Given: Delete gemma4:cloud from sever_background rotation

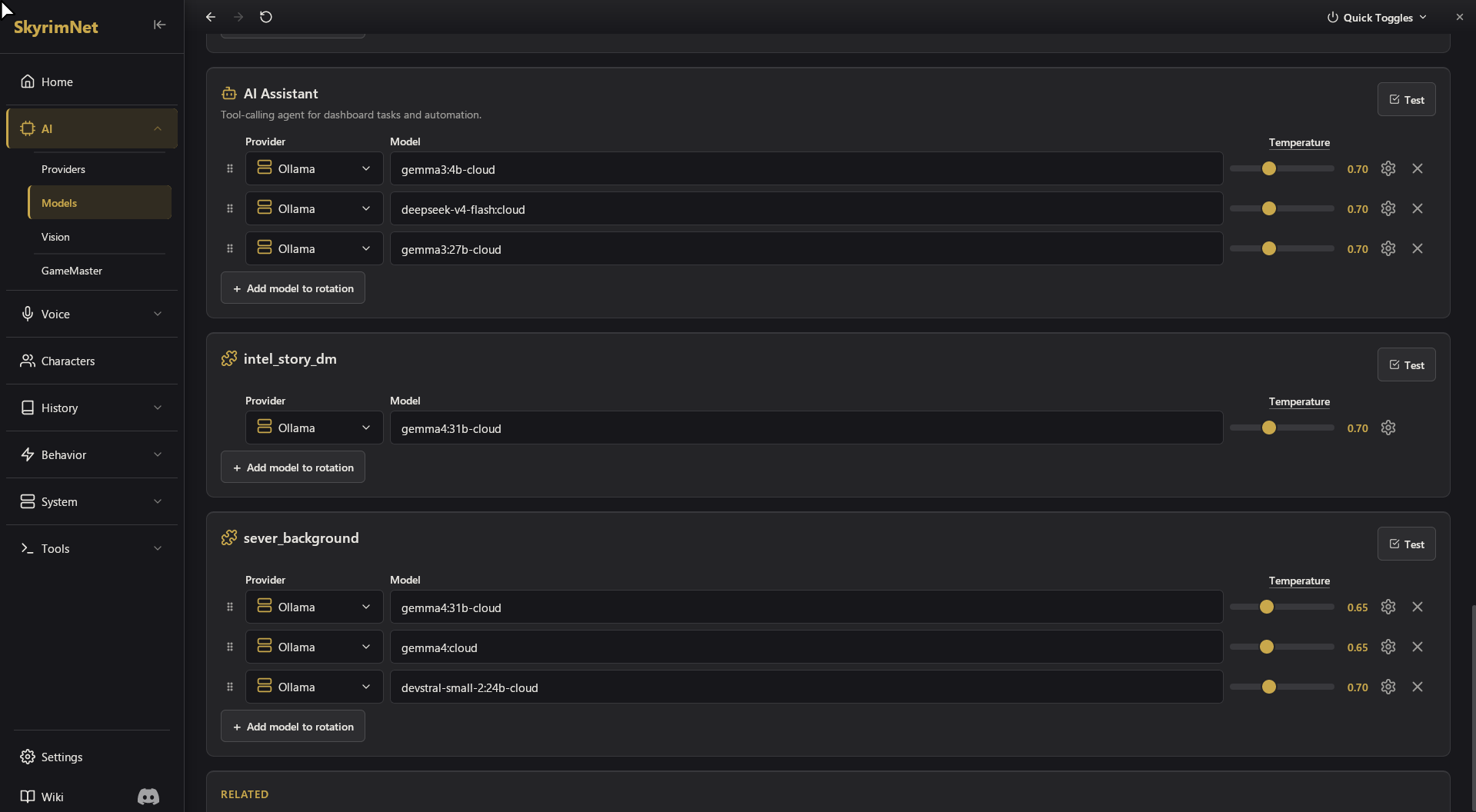Looking at the screenshot, I should click(x=1417, y=647).
